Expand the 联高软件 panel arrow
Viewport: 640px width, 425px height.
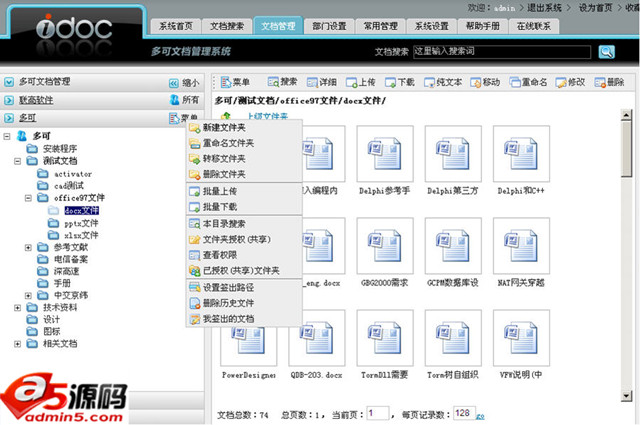coord(9,100)
